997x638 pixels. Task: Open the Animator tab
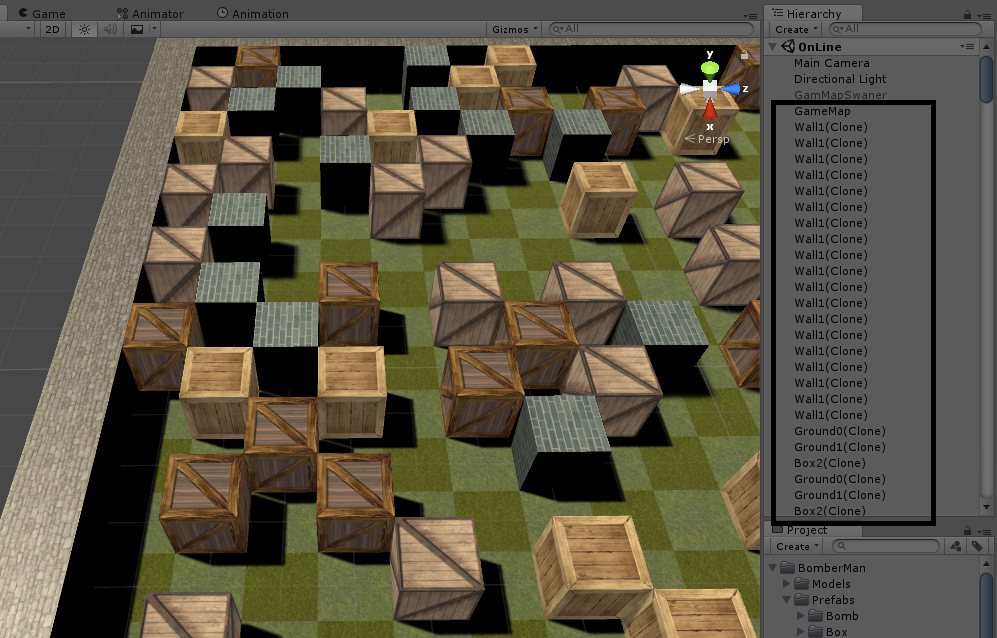pos(150,13)
